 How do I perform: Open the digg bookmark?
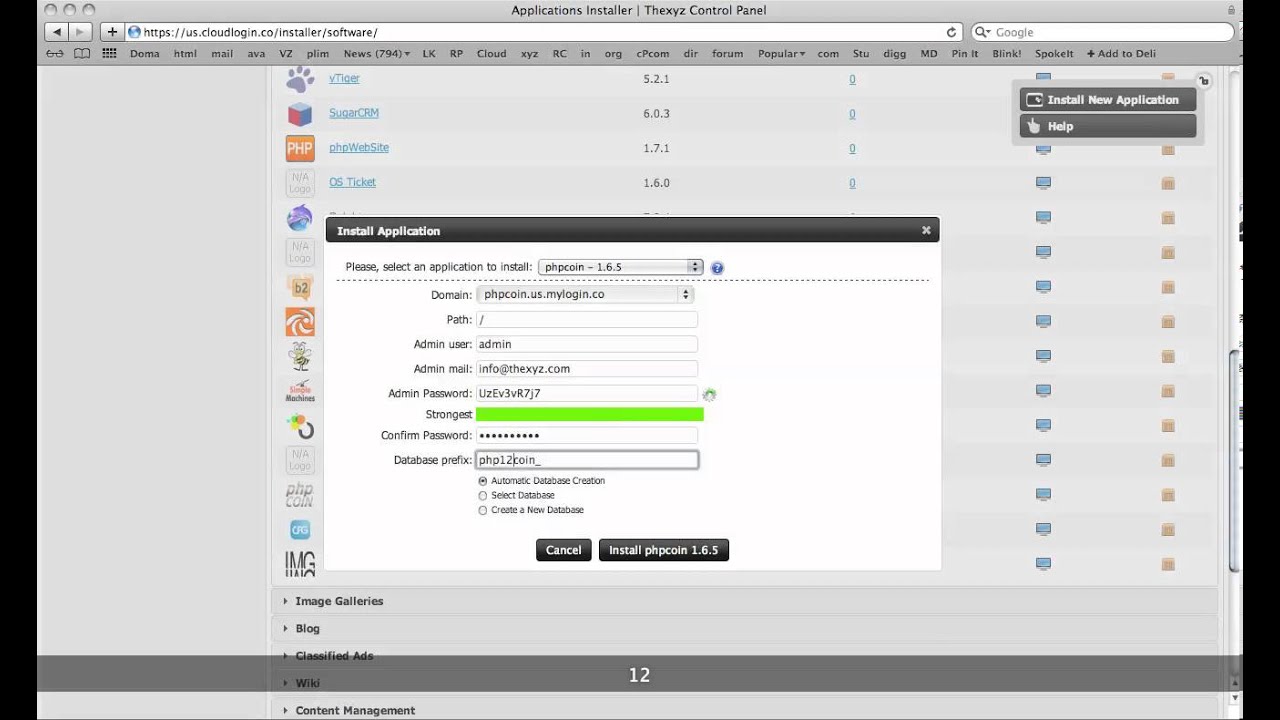coord(893,54)
